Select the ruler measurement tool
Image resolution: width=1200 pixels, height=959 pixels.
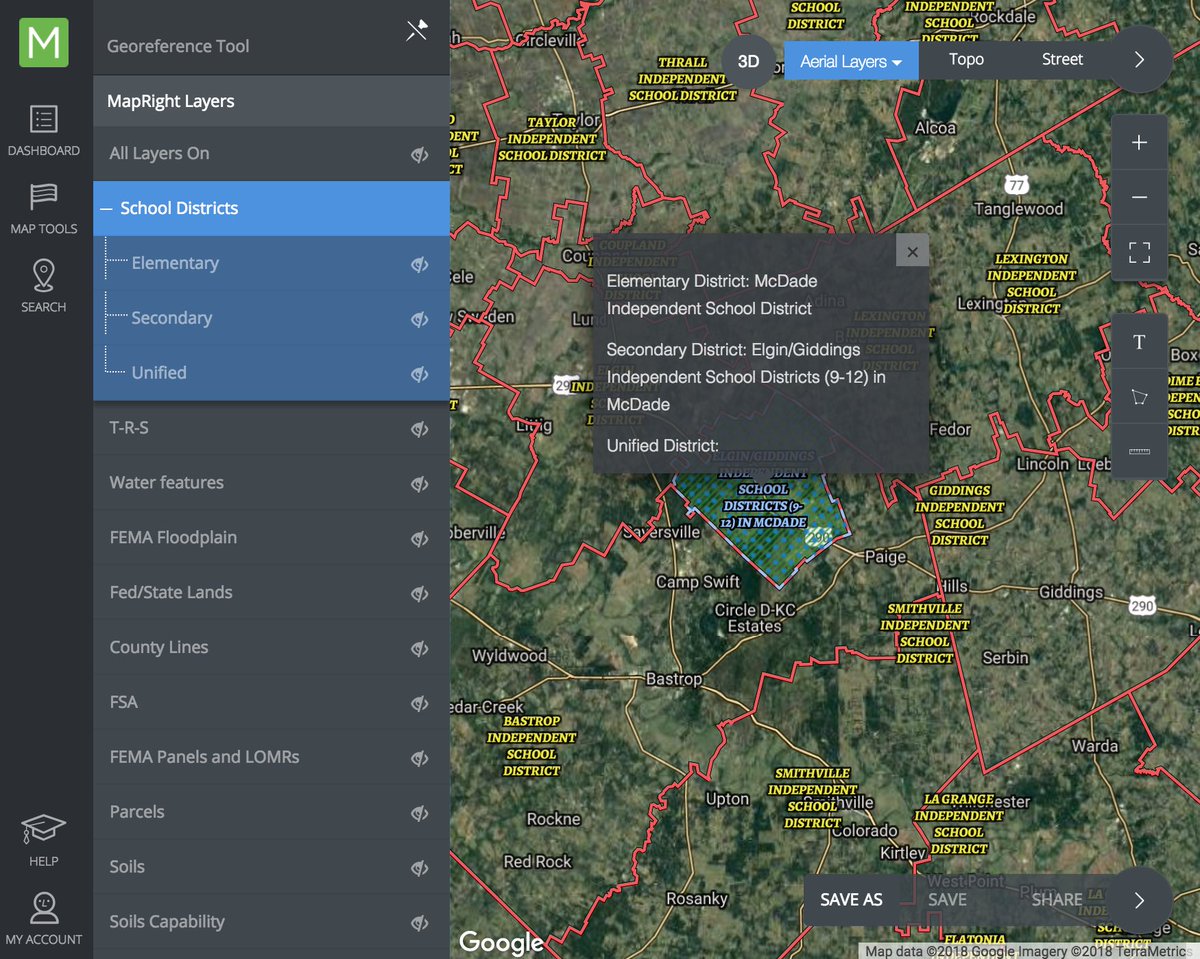point(1139,451)
